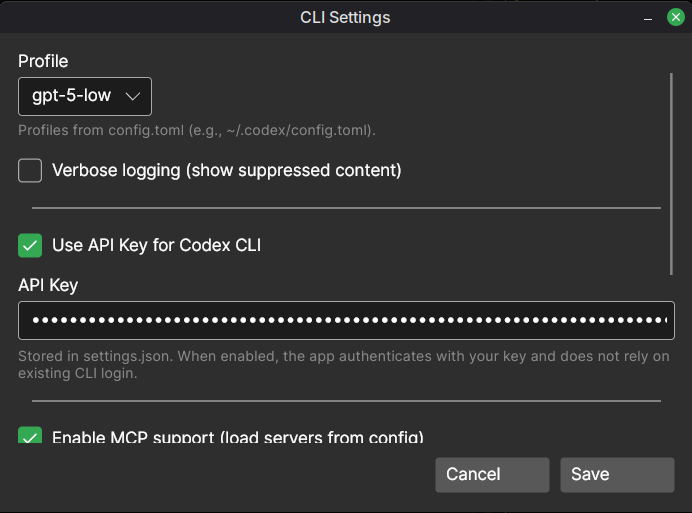Click the 'Enable MCP support' label text
The height and width of the screenshot is (513, 692).
(237, 437)
